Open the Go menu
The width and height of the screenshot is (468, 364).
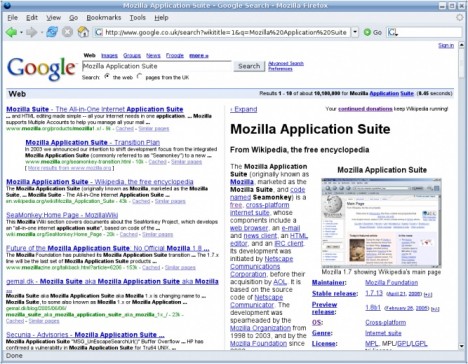[73, 18]
